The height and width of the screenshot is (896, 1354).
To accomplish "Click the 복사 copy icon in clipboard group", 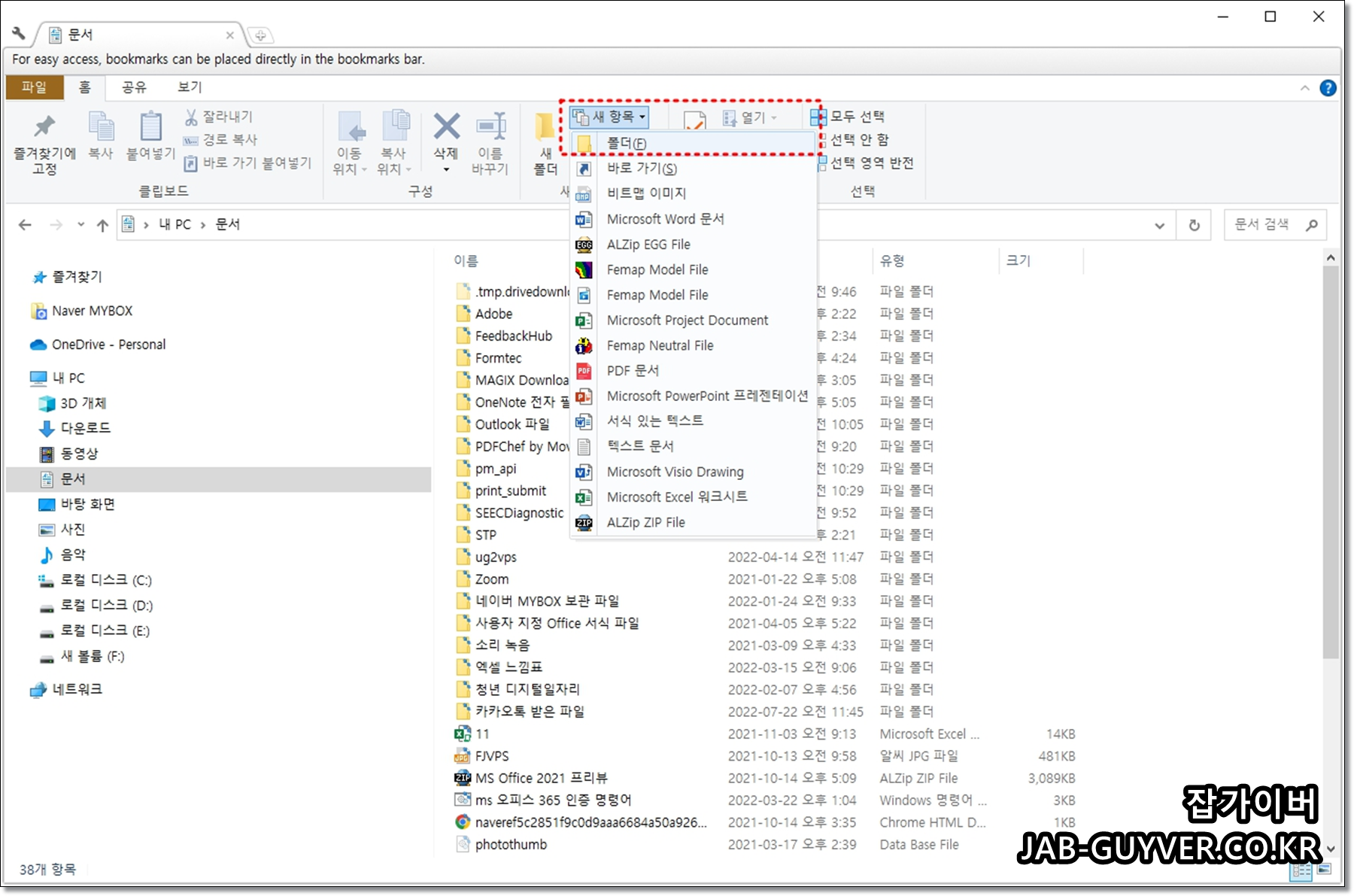I will [101, 126].
